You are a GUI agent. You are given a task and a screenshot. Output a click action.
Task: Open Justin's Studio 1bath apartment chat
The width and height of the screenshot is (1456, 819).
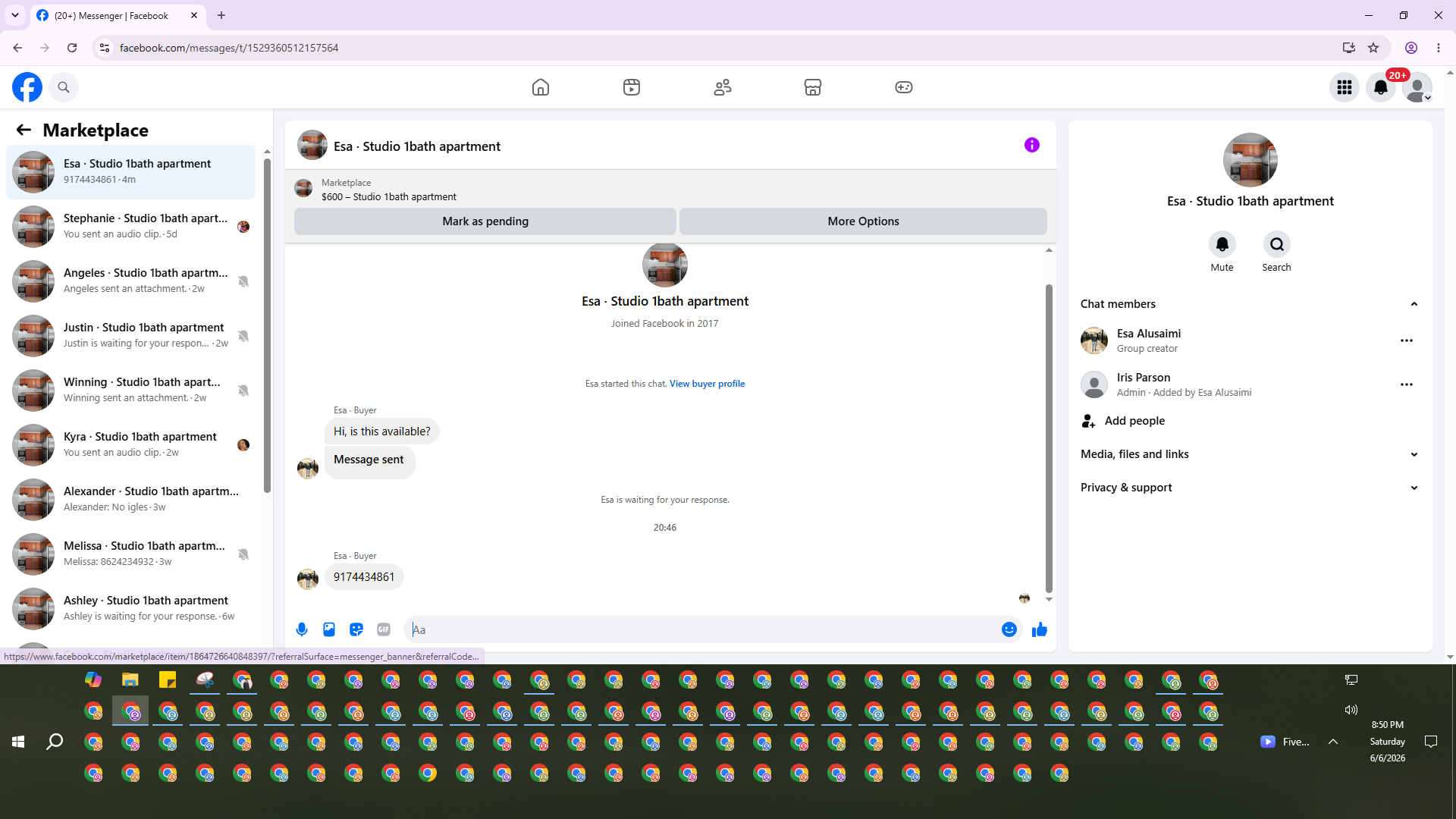tap(130, 336)
